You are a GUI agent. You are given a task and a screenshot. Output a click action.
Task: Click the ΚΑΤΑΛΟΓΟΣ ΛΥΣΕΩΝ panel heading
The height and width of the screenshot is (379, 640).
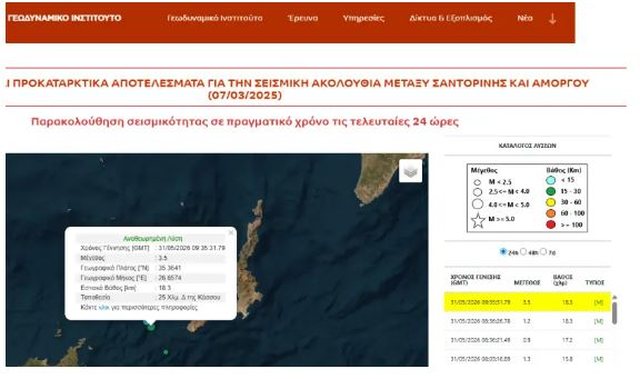527,146
